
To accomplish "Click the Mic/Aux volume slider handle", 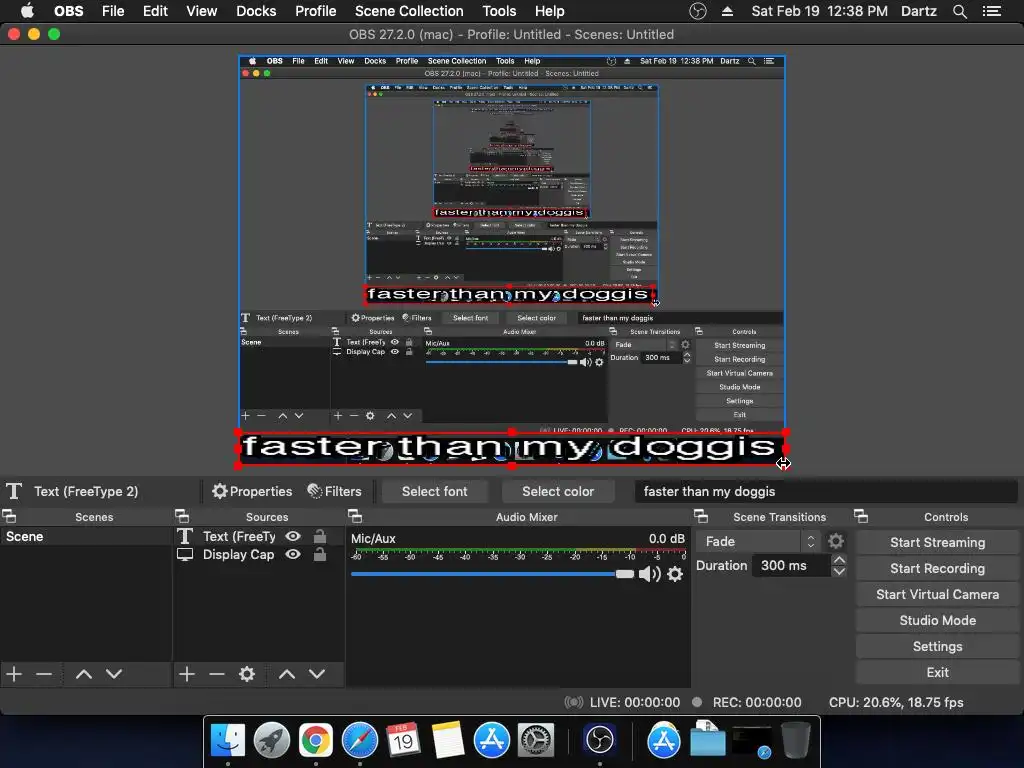I will [x=625, y=574].
